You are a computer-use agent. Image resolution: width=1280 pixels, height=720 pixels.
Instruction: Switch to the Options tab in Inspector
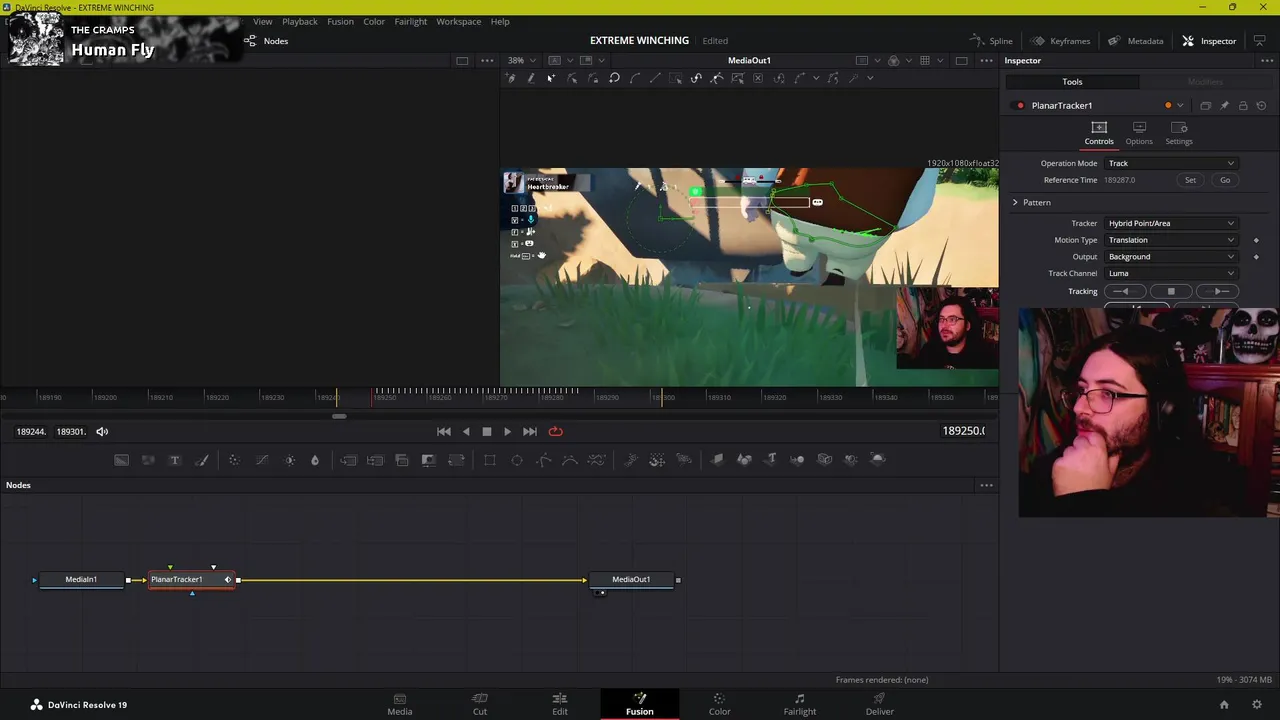click(1139, 133)
